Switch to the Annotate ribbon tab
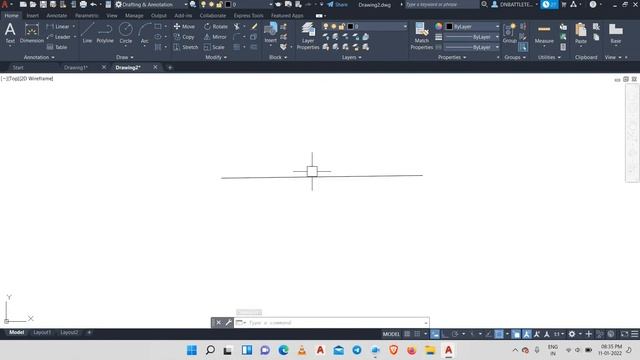The image size is (640, 360). [x=57, y=16]
